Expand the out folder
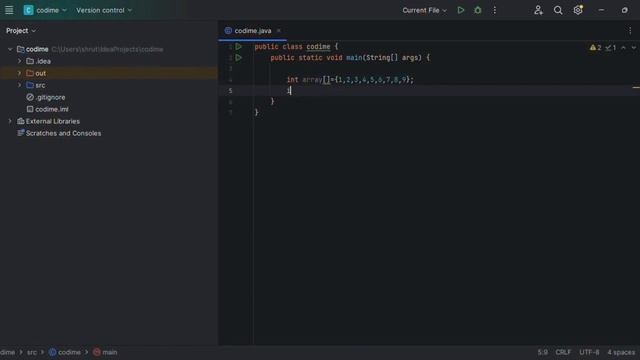This screenshot has height=360, width=640. pyautogui.click(x=19, y=73)
